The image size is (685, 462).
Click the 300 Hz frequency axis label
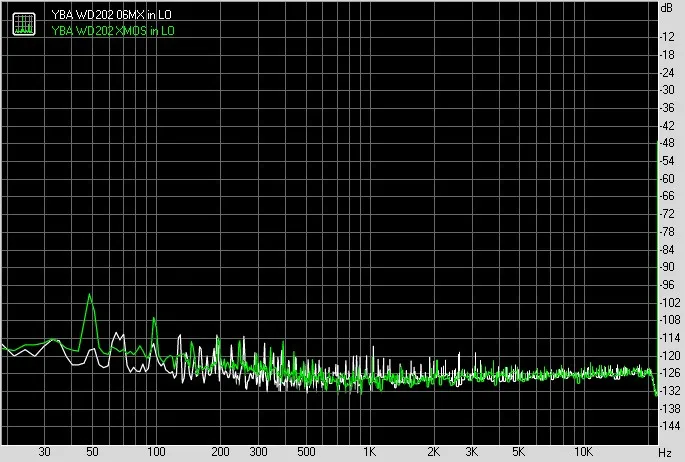(259, 452)
